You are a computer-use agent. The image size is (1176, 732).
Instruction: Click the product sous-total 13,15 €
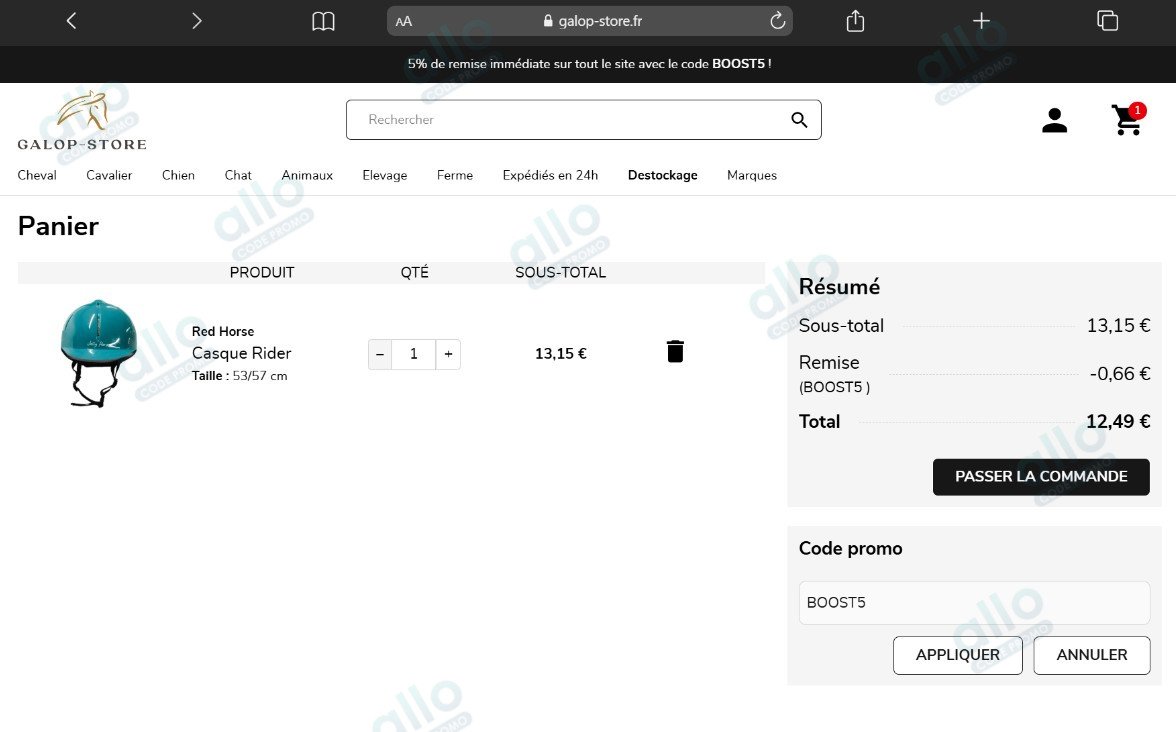[560, 354]
